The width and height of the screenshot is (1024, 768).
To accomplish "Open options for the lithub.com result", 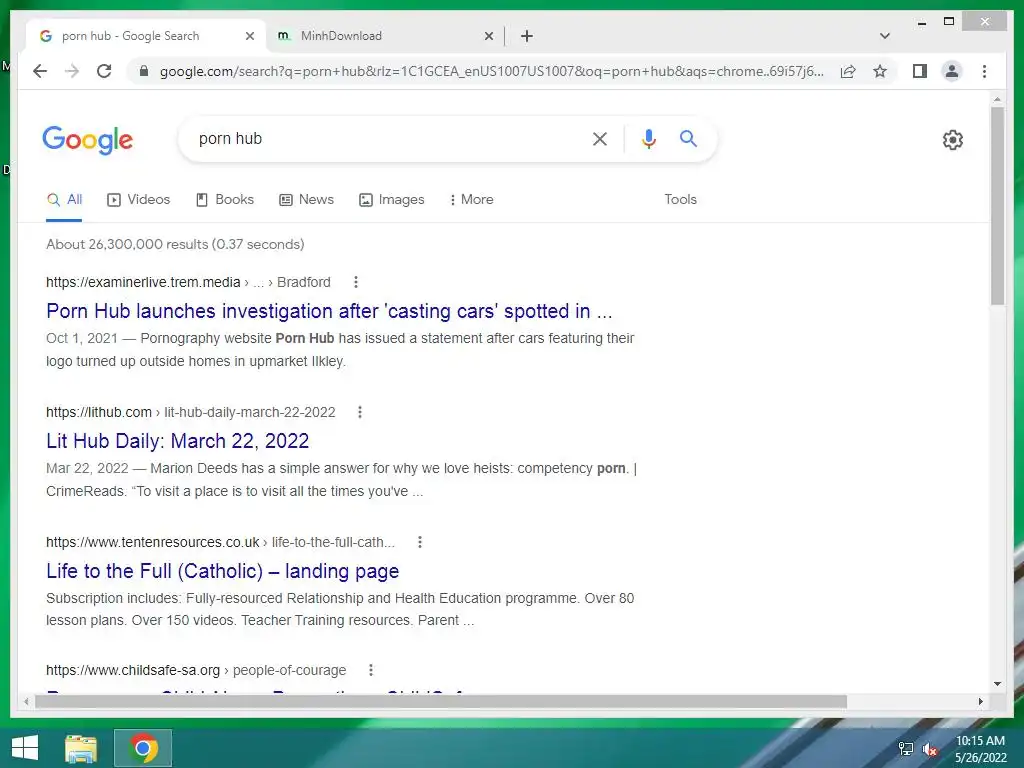I will tap(359, 412).
